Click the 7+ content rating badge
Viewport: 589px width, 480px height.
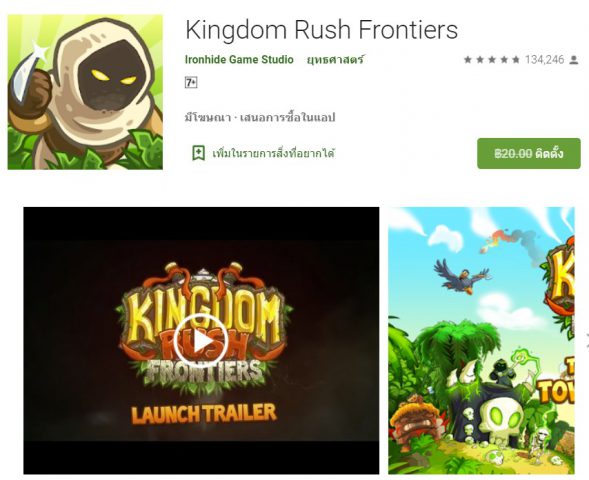pos(191,82)
